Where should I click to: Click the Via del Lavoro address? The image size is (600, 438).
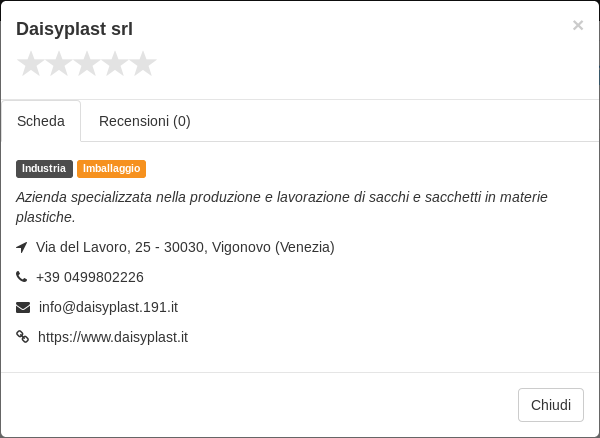tap(185, 247)
